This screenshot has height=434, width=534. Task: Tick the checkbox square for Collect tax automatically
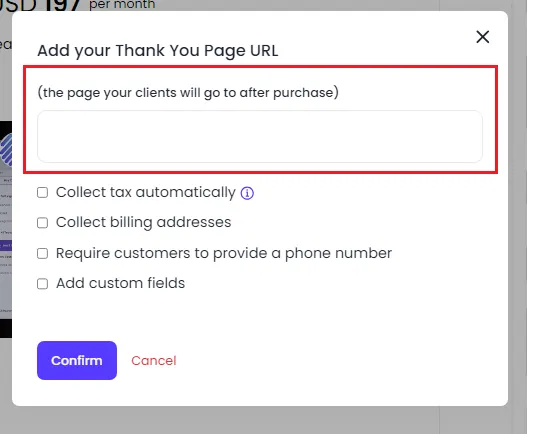(x=42, y=192)
